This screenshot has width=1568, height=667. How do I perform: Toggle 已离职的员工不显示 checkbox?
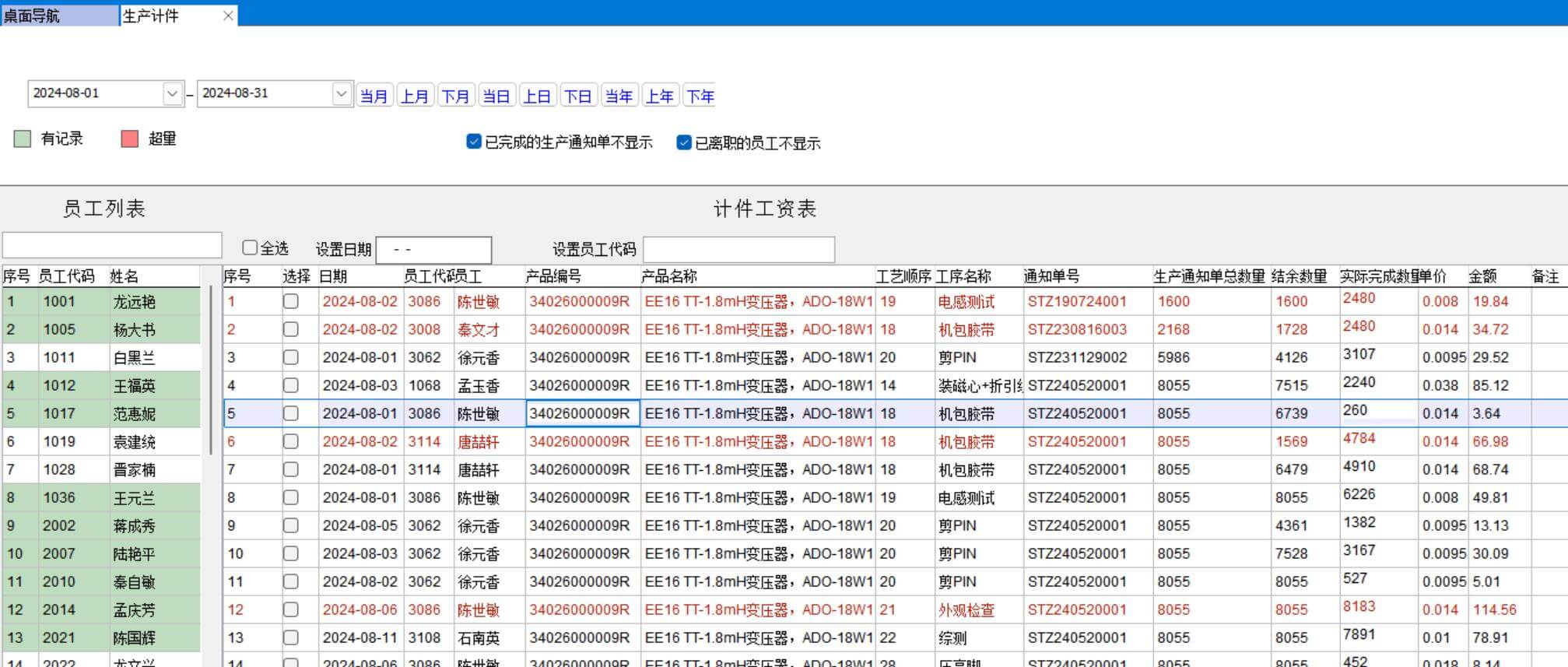click(683, 142)
